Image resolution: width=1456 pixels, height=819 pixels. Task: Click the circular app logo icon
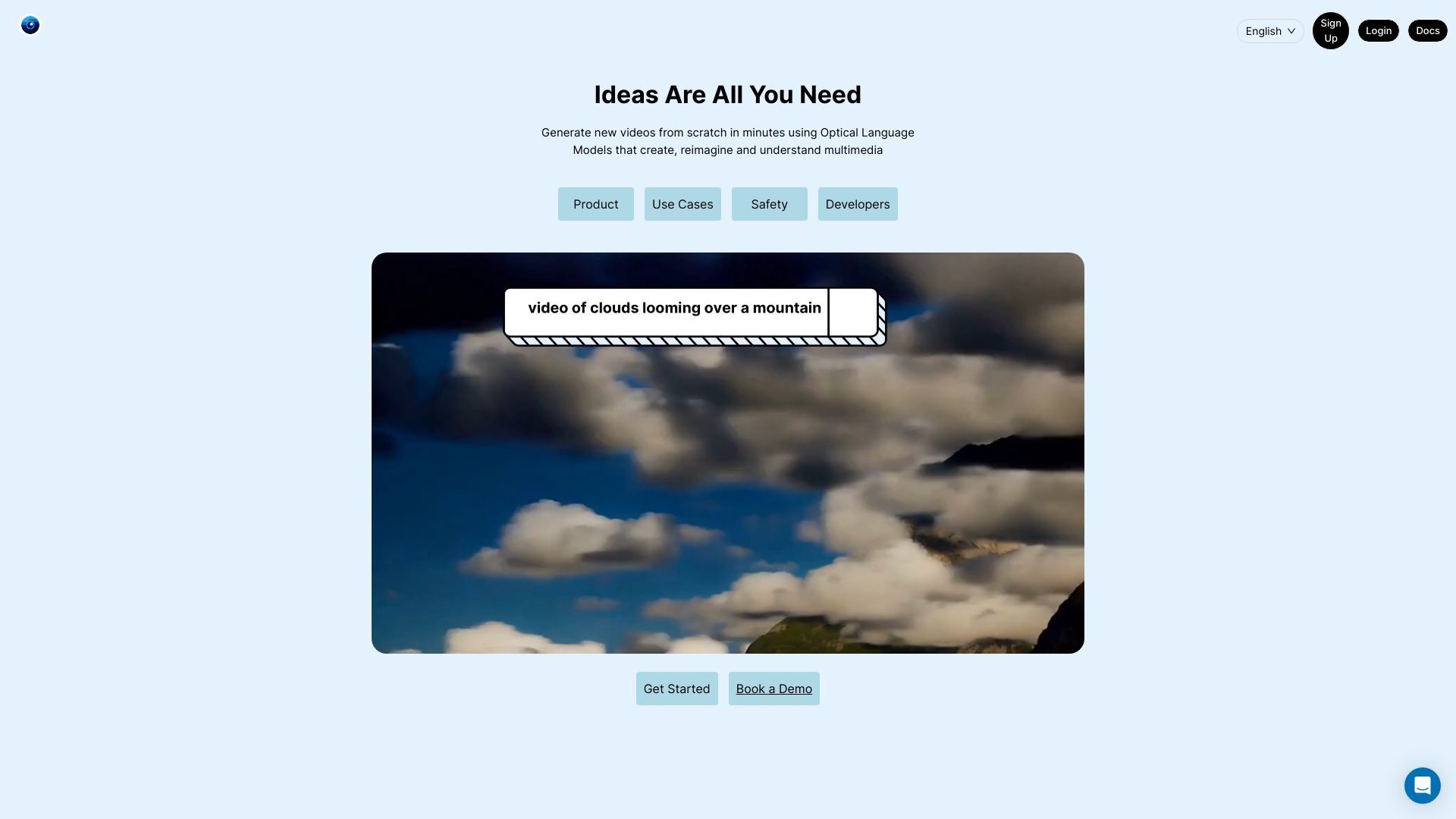click(30, 25)
